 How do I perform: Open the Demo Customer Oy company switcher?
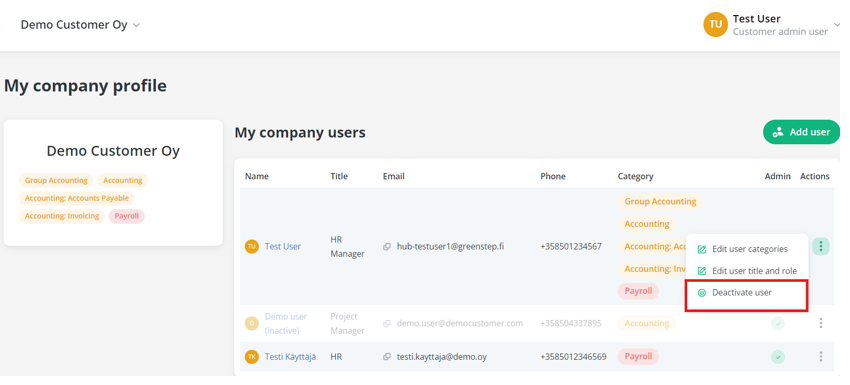click(x=80, y=25)
